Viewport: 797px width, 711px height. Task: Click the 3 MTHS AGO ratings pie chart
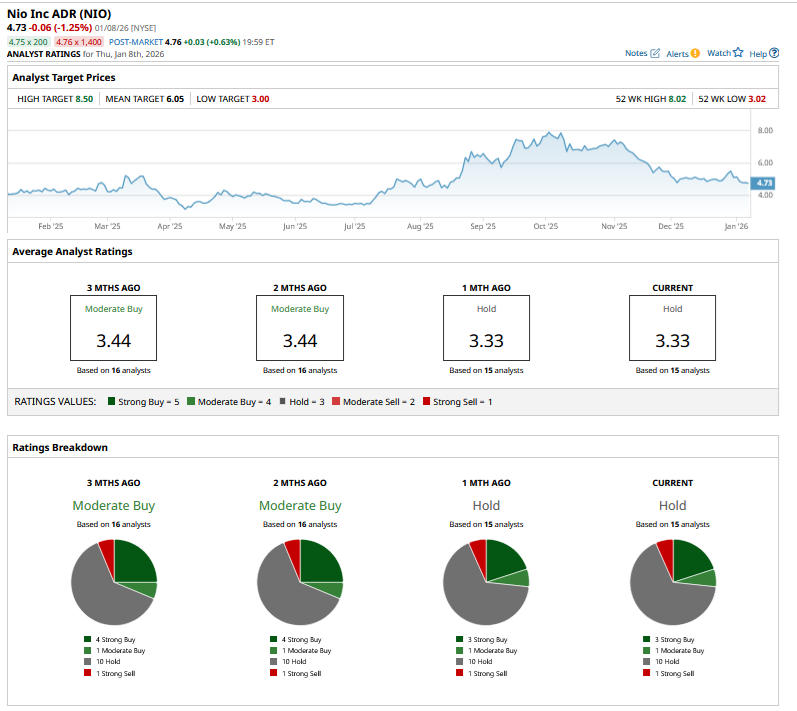coord(114,582)
